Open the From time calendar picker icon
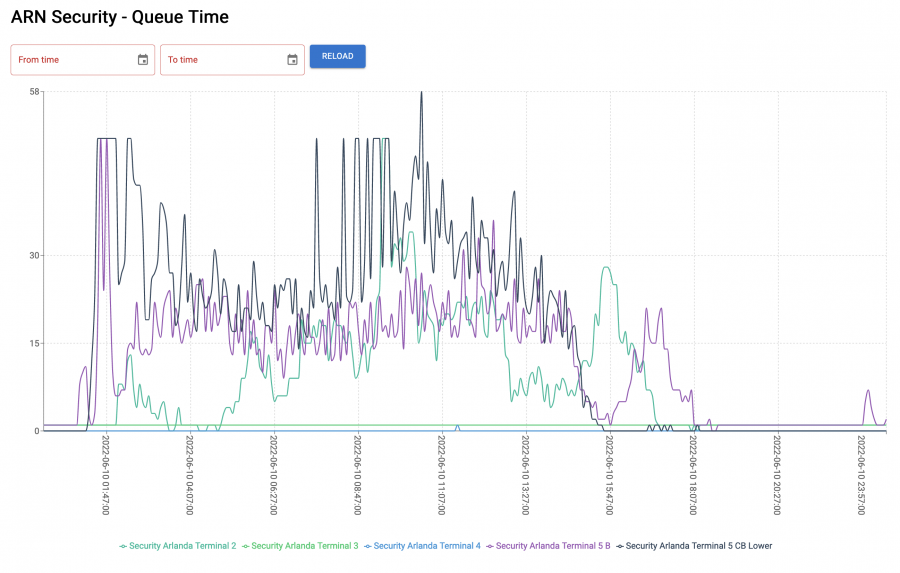900x573 pixels. coord(143,60)
